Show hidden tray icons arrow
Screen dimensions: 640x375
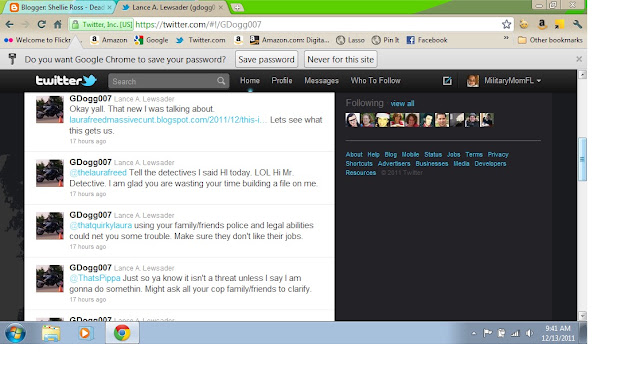coord(474,333)
